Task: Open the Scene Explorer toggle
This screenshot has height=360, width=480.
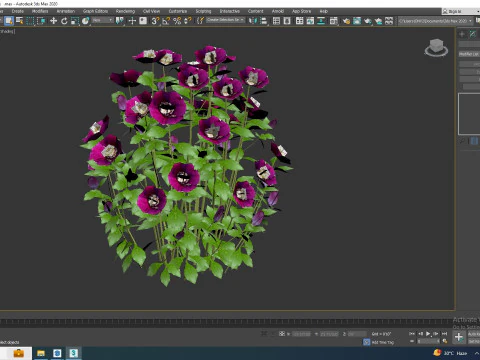Action: click(x=276, y=21)
